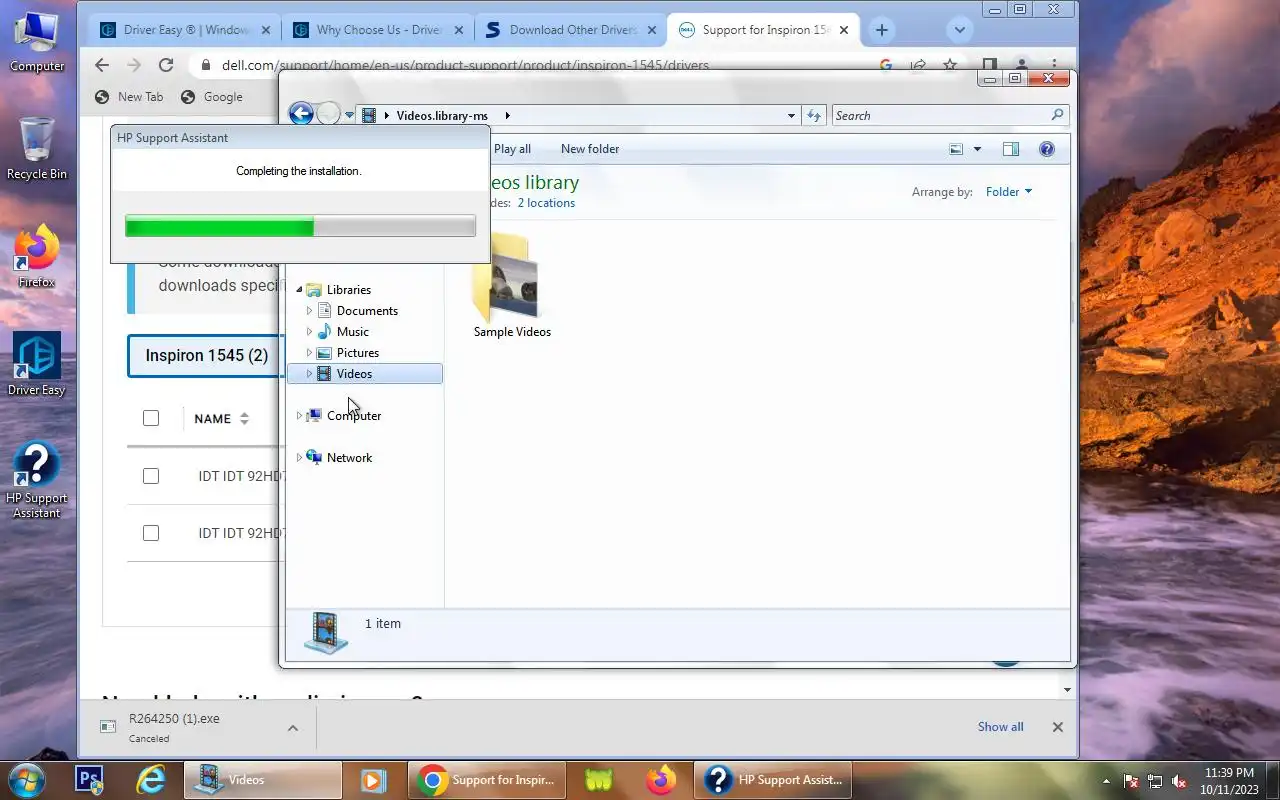Open the Driver Easy desktop shortcut
The image size is (1280, 800).
click(x=37, y=364)
